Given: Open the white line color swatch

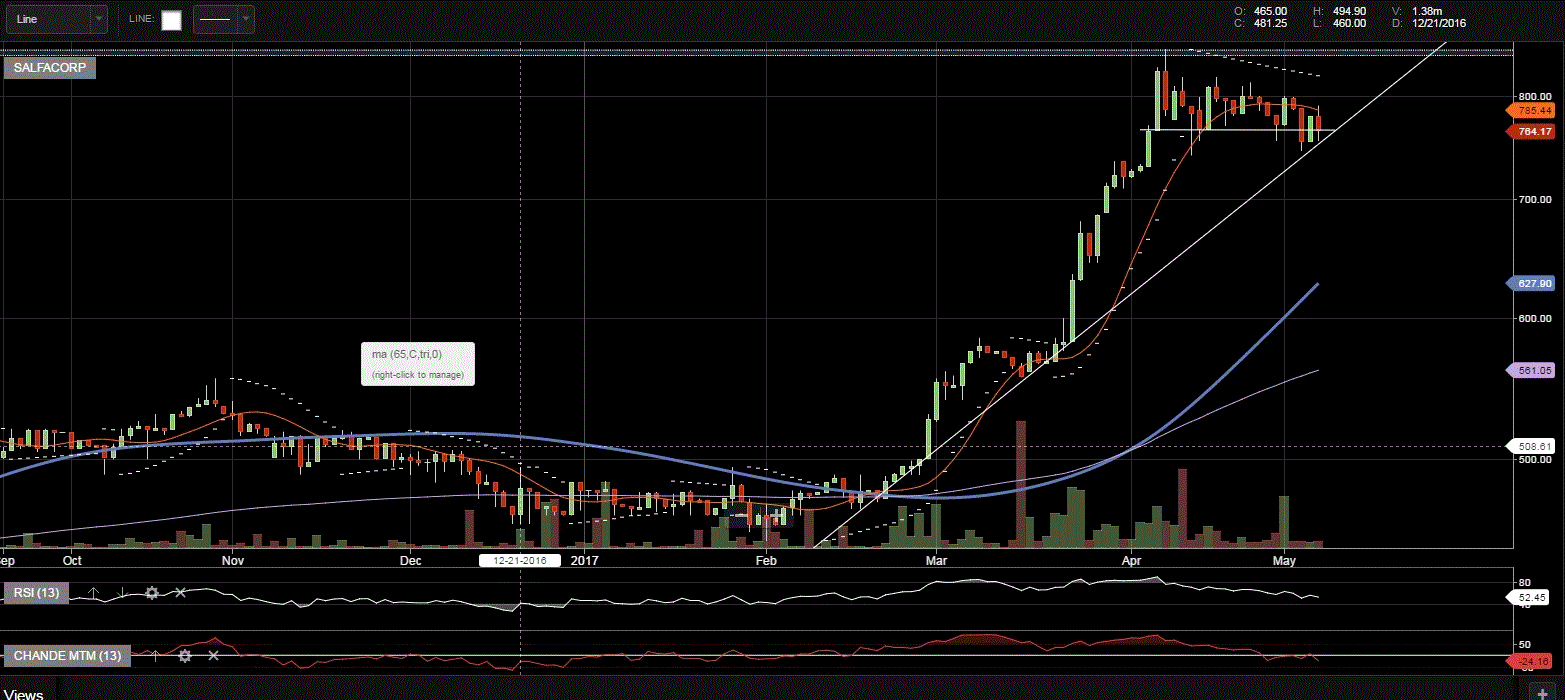Looking at the screenshot, I should [172, 20].
